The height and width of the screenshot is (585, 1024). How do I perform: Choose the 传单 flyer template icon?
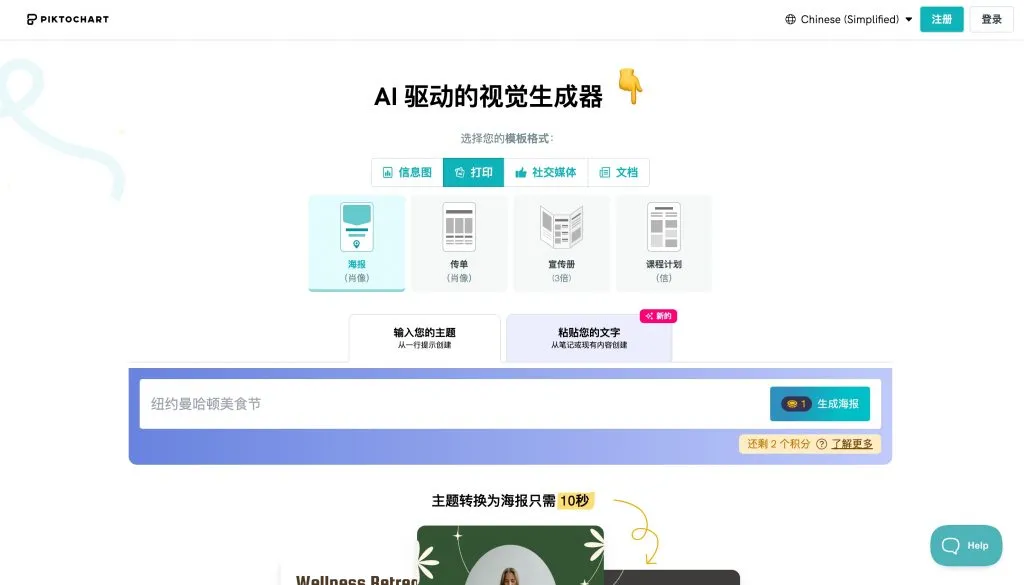click(459, 227)
